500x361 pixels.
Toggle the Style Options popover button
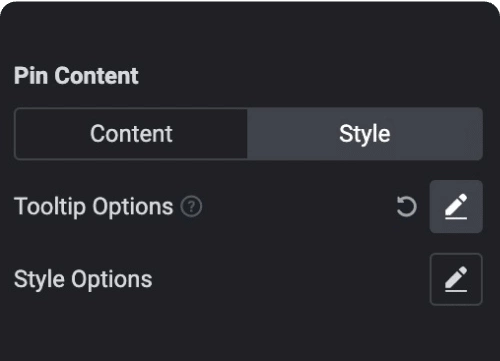click(x=456, y=279)
